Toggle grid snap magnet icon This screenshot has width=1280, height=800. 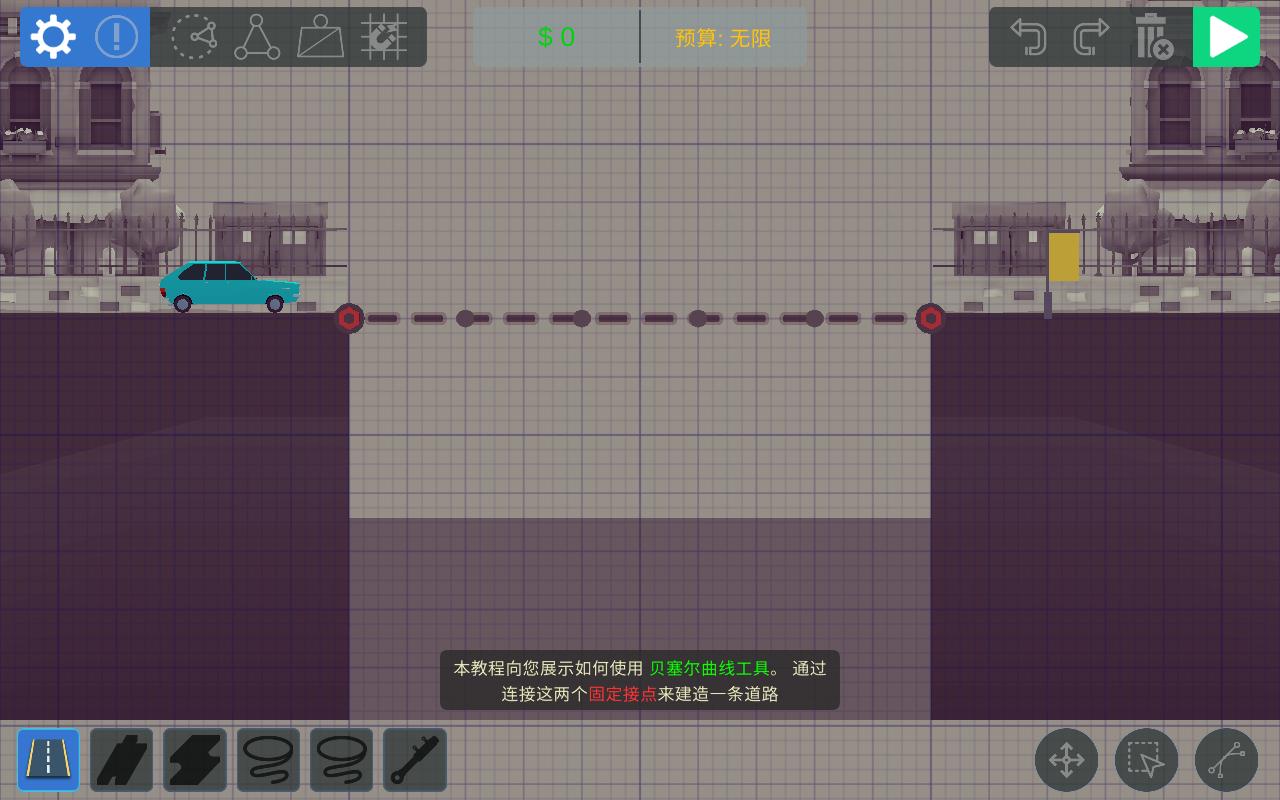[x=384, y=37]
